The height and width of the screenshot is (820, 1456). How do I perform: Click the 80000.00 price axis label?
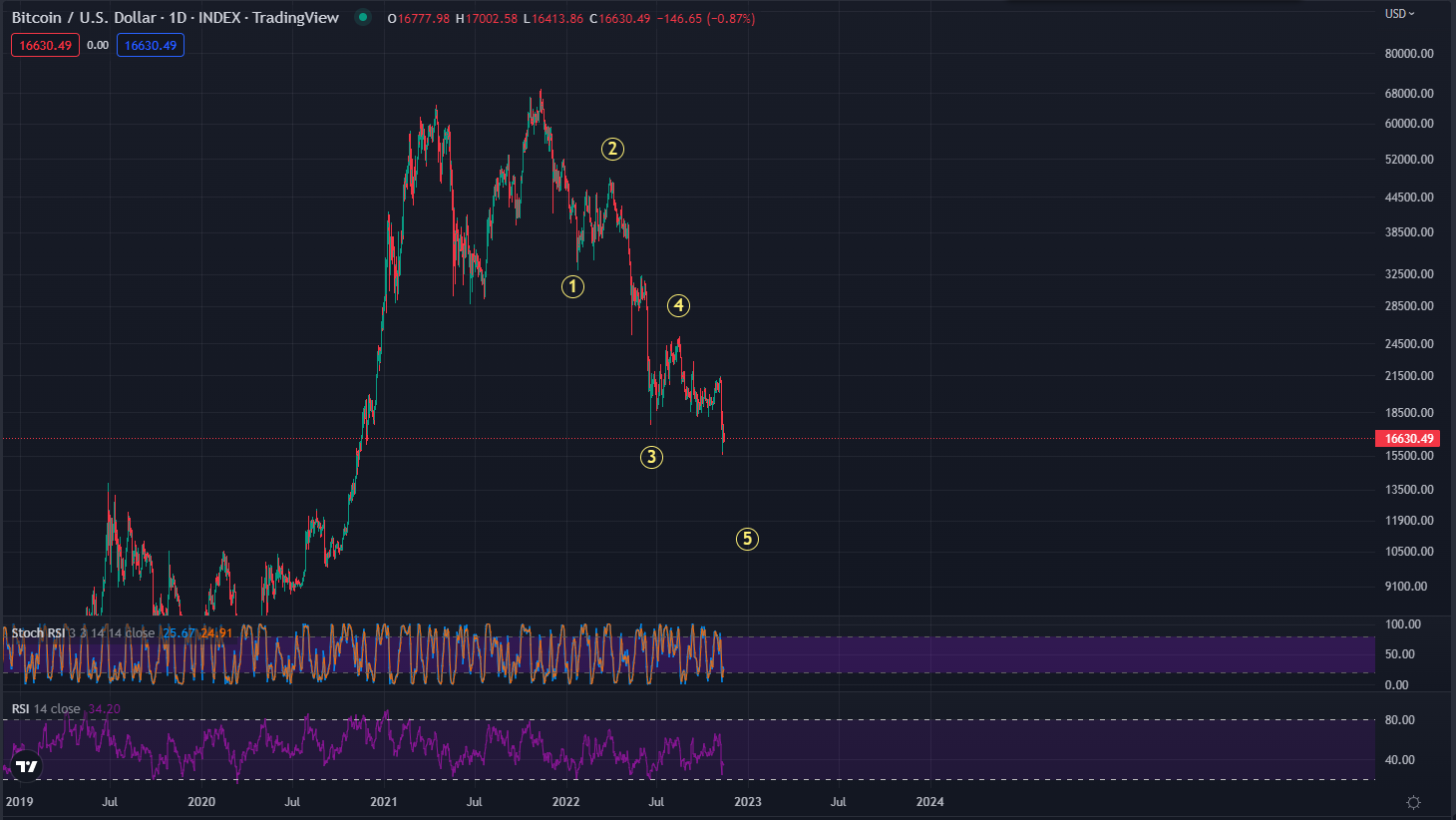click(1409, 54)
